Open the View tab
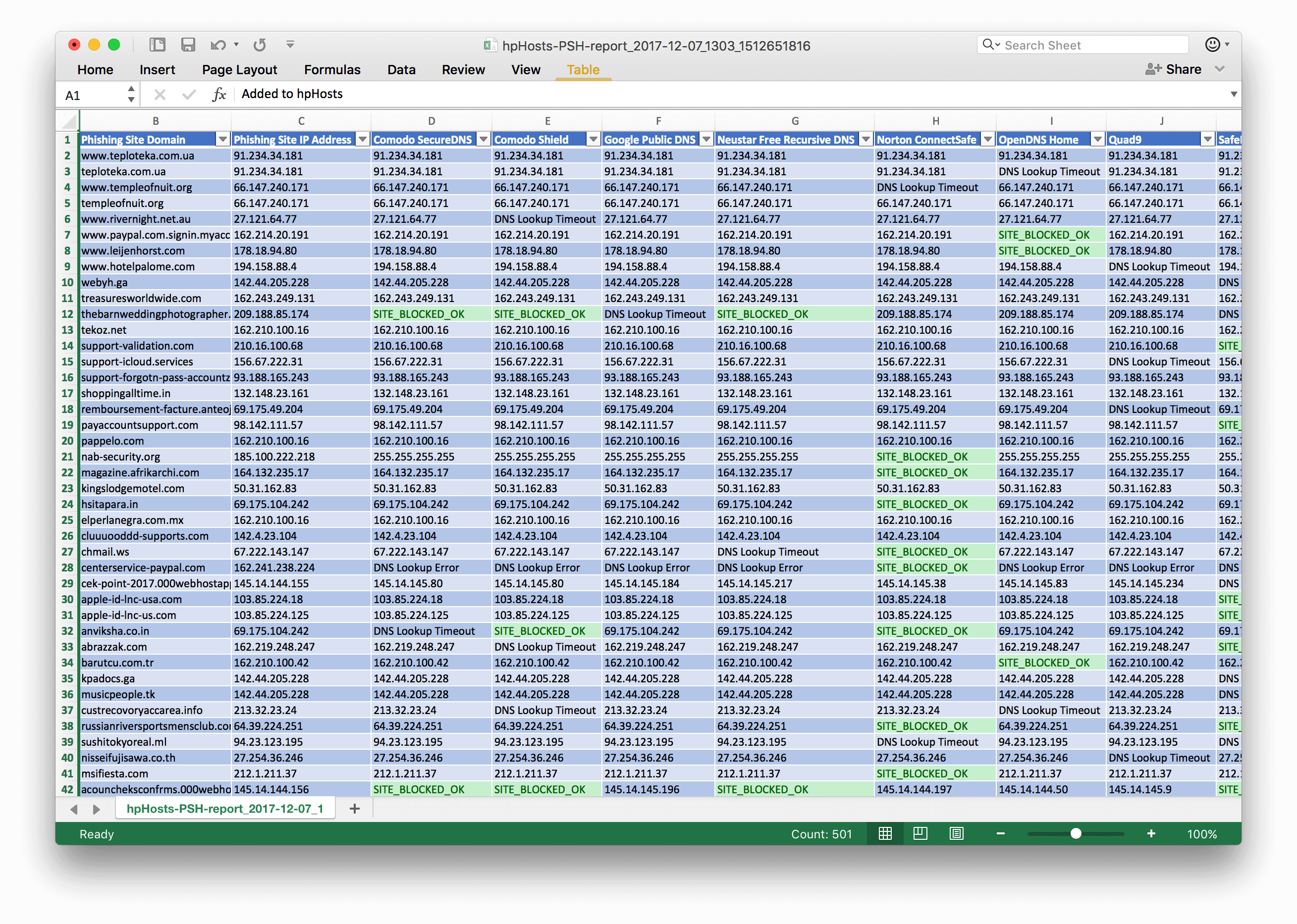Viewport: 1297px width, 924px height. coord(525,69)
